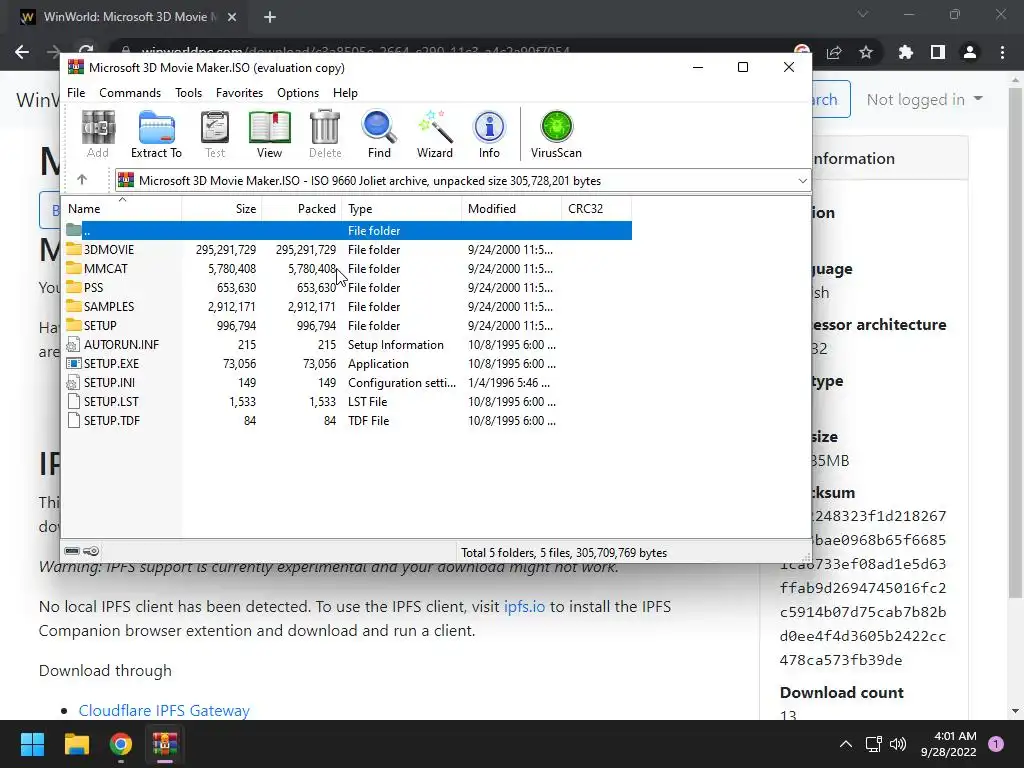
Task: Open the Find magnifier tool
Action: point(379,134)
